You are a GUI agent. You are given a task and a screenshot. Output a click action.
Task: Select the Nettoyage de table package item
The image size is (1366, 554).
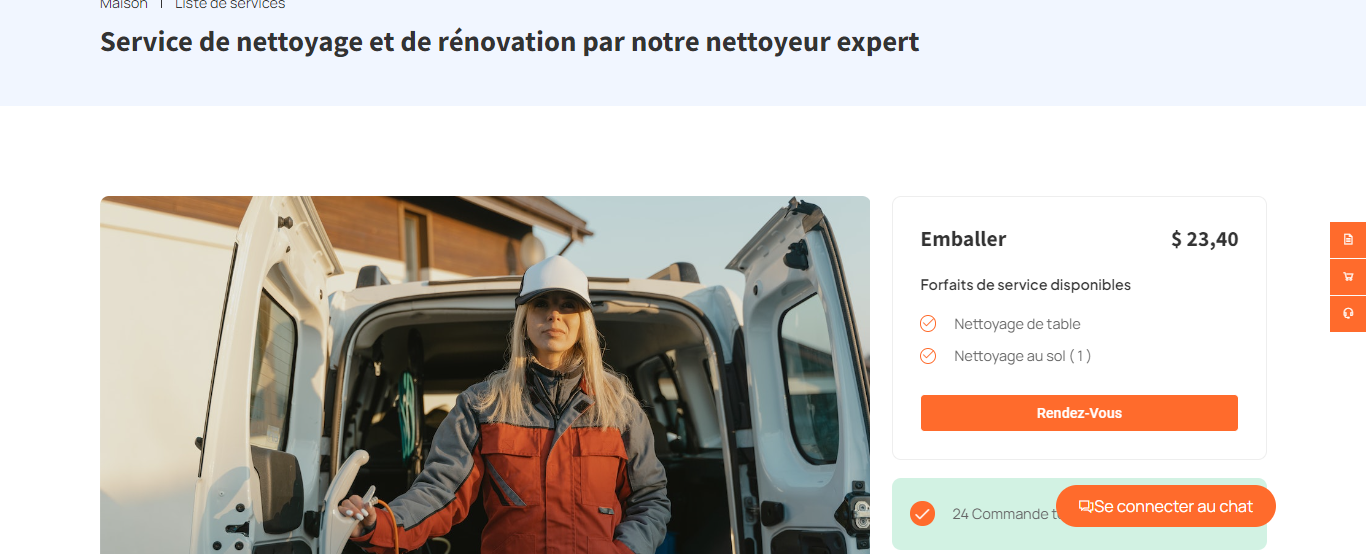pyautogui.click(x=1017, y=324)
